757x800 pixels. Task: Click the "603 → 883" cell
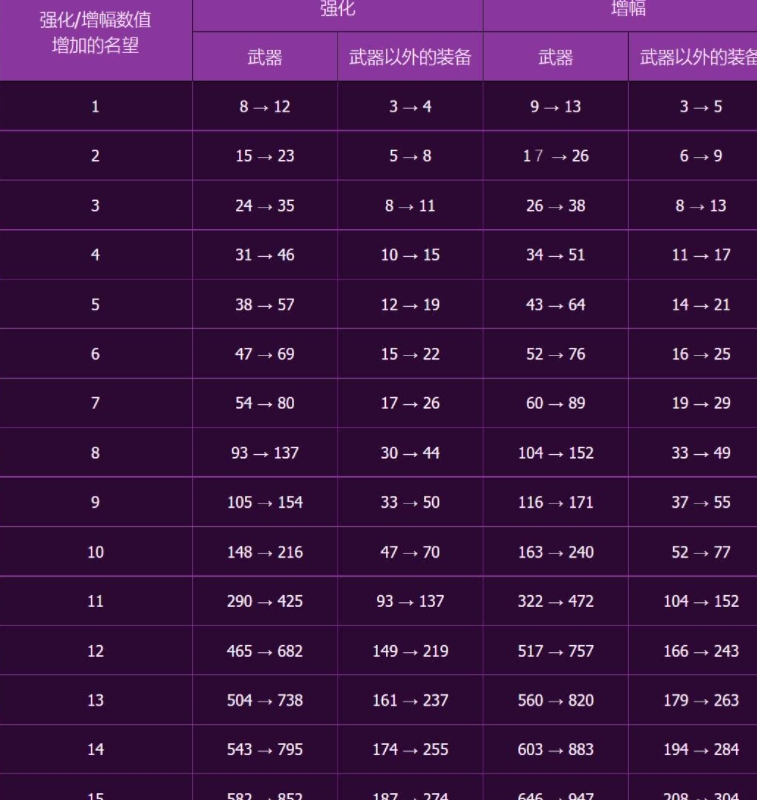coord(556,749)
